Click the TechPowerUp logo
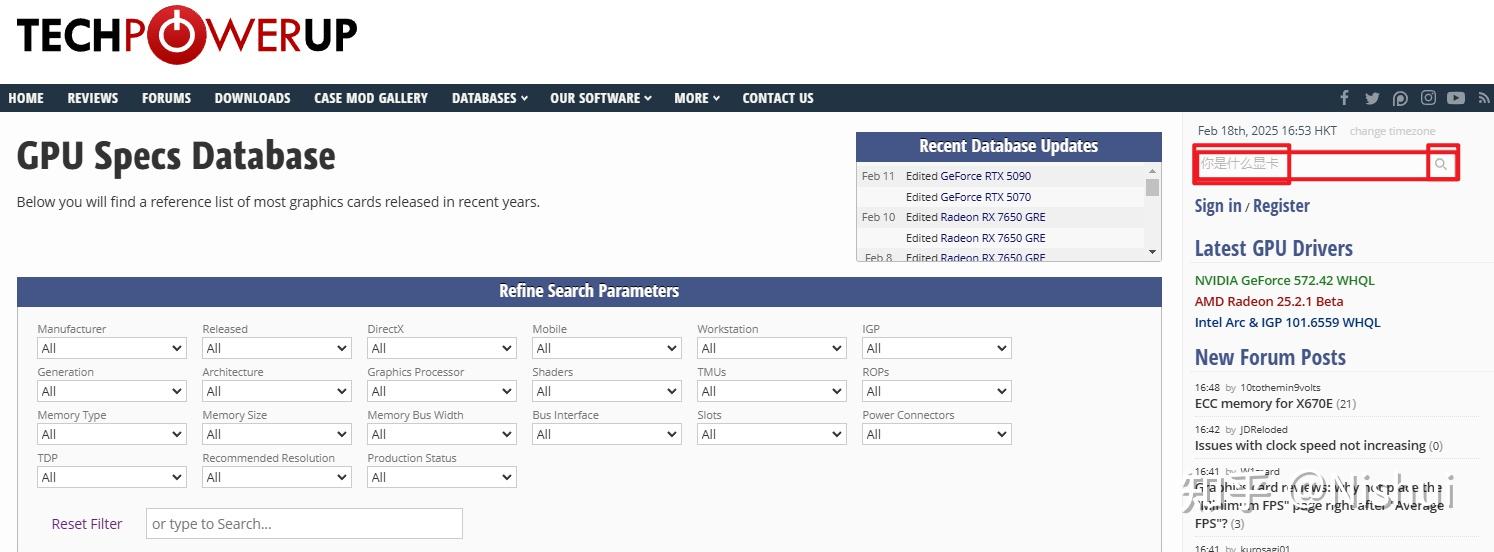The height and width of the screenshot is (552, 1494). 187,36
